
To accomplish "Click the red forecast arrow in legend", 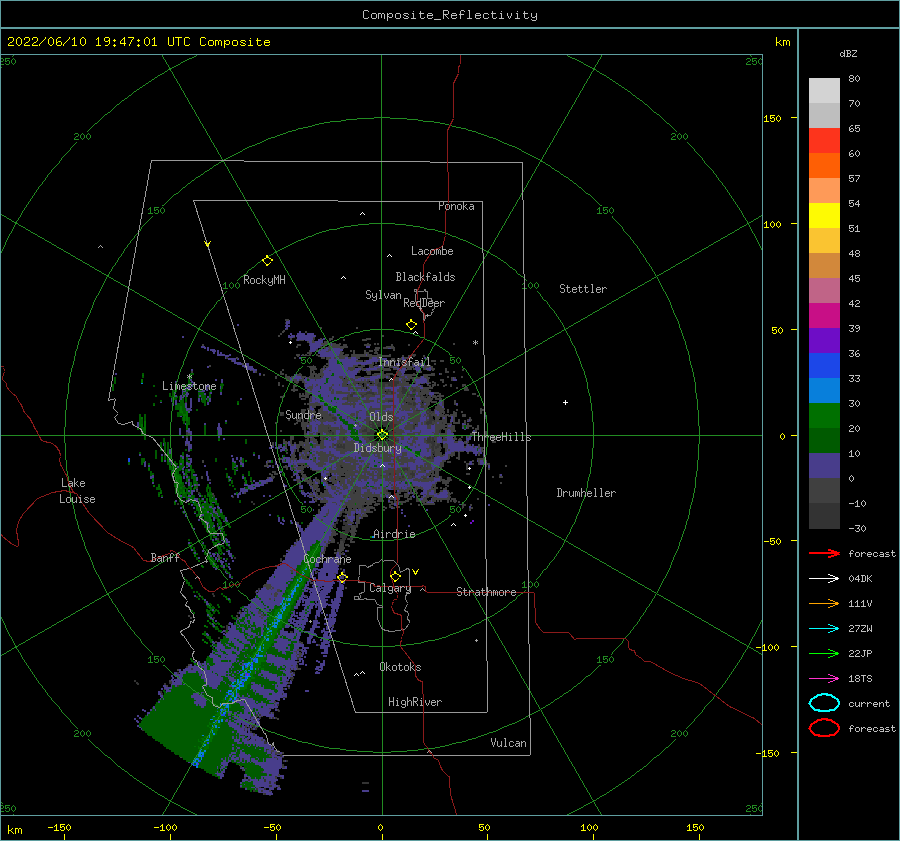I will (x=824, y=553).
